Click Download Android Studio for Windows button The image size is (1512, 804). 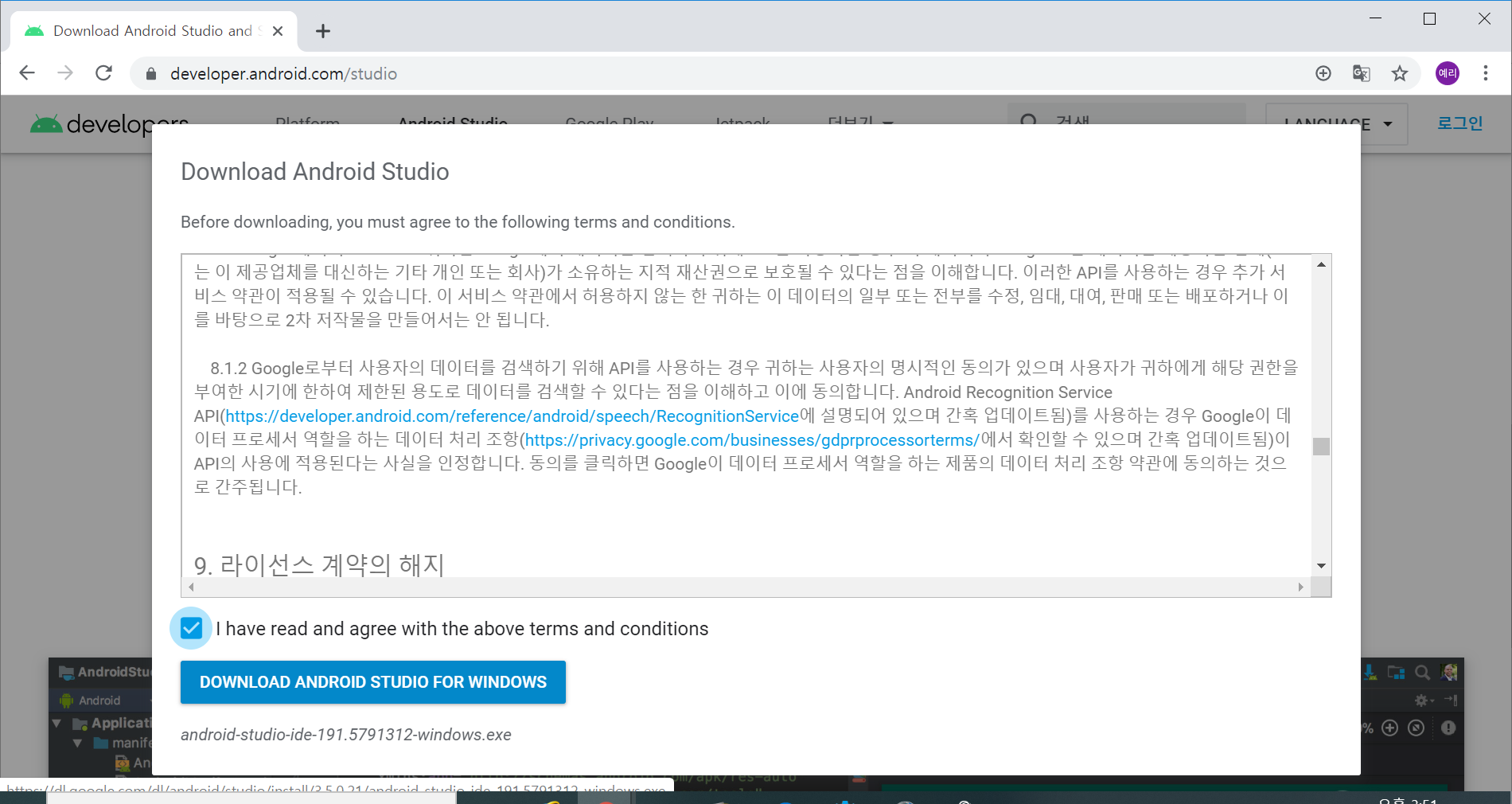[373, 682]
